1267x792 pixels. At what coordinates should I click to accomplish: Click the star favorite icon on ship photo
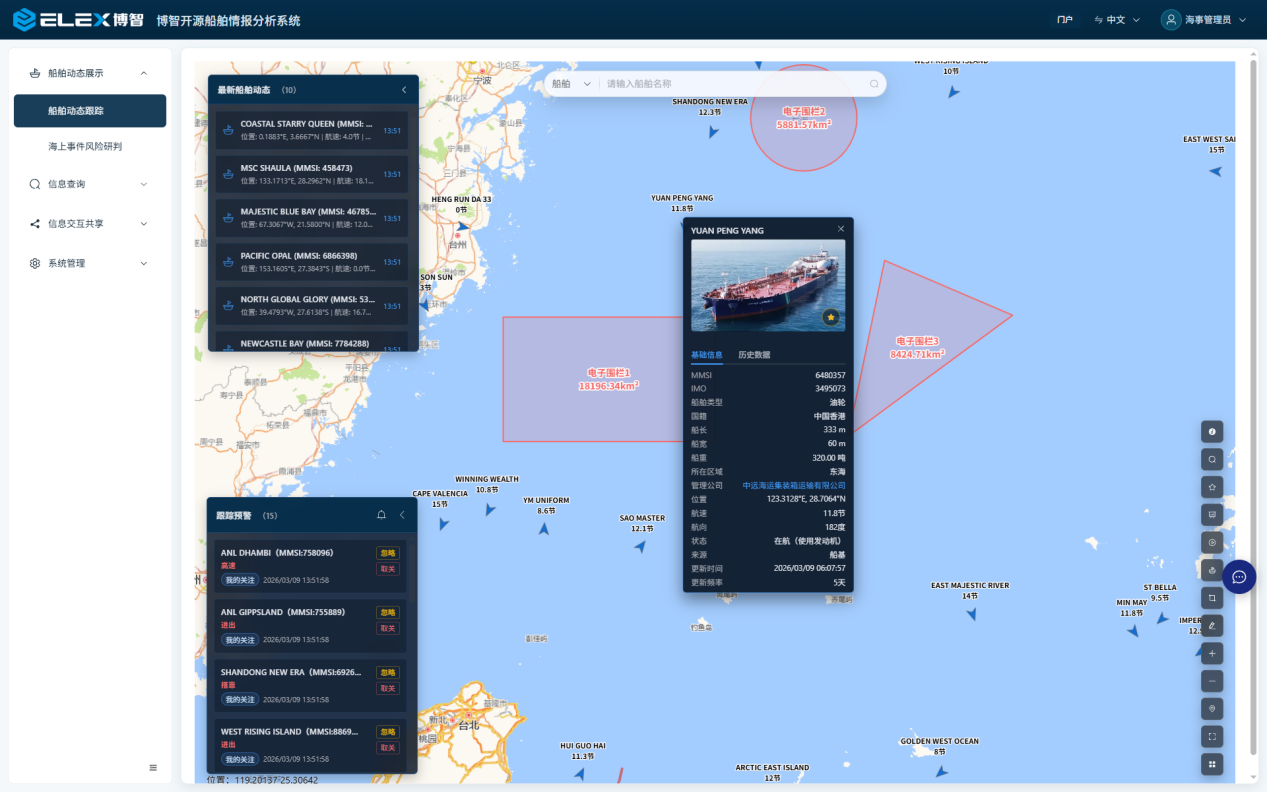coord(830,317)
